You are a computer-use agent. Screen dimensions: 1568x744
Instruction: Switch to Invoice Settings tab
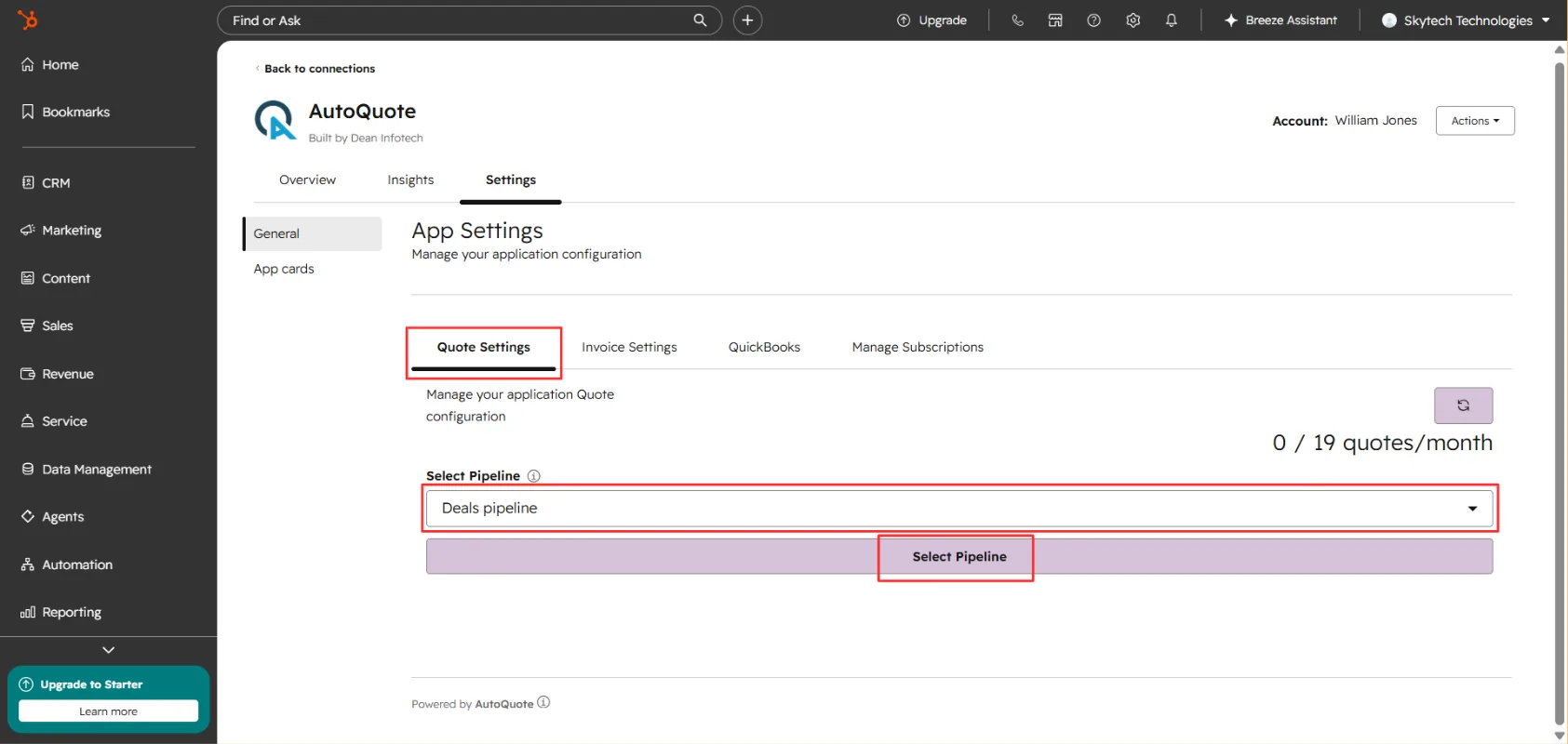click(629, 348)
